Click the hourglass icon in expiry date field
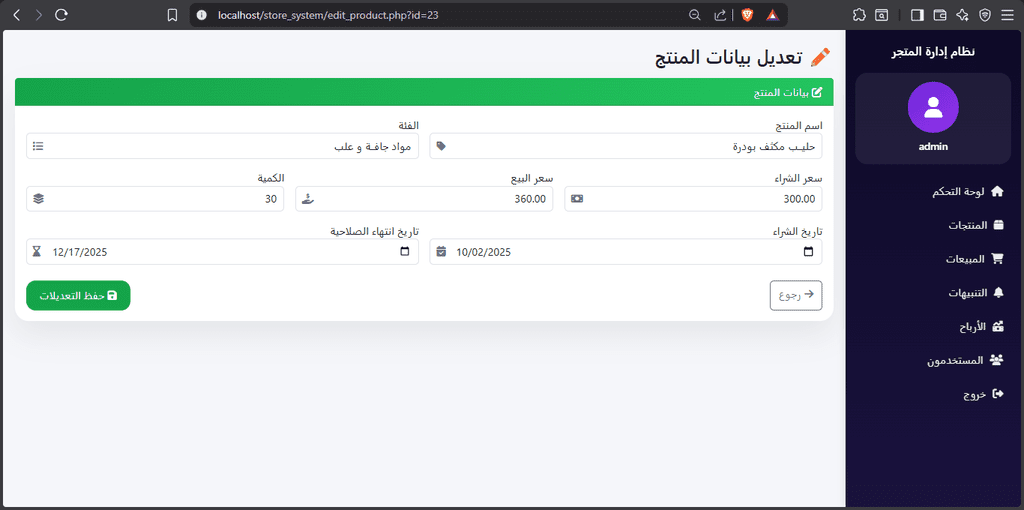The image size is (1024, 510). pos(37,251)
